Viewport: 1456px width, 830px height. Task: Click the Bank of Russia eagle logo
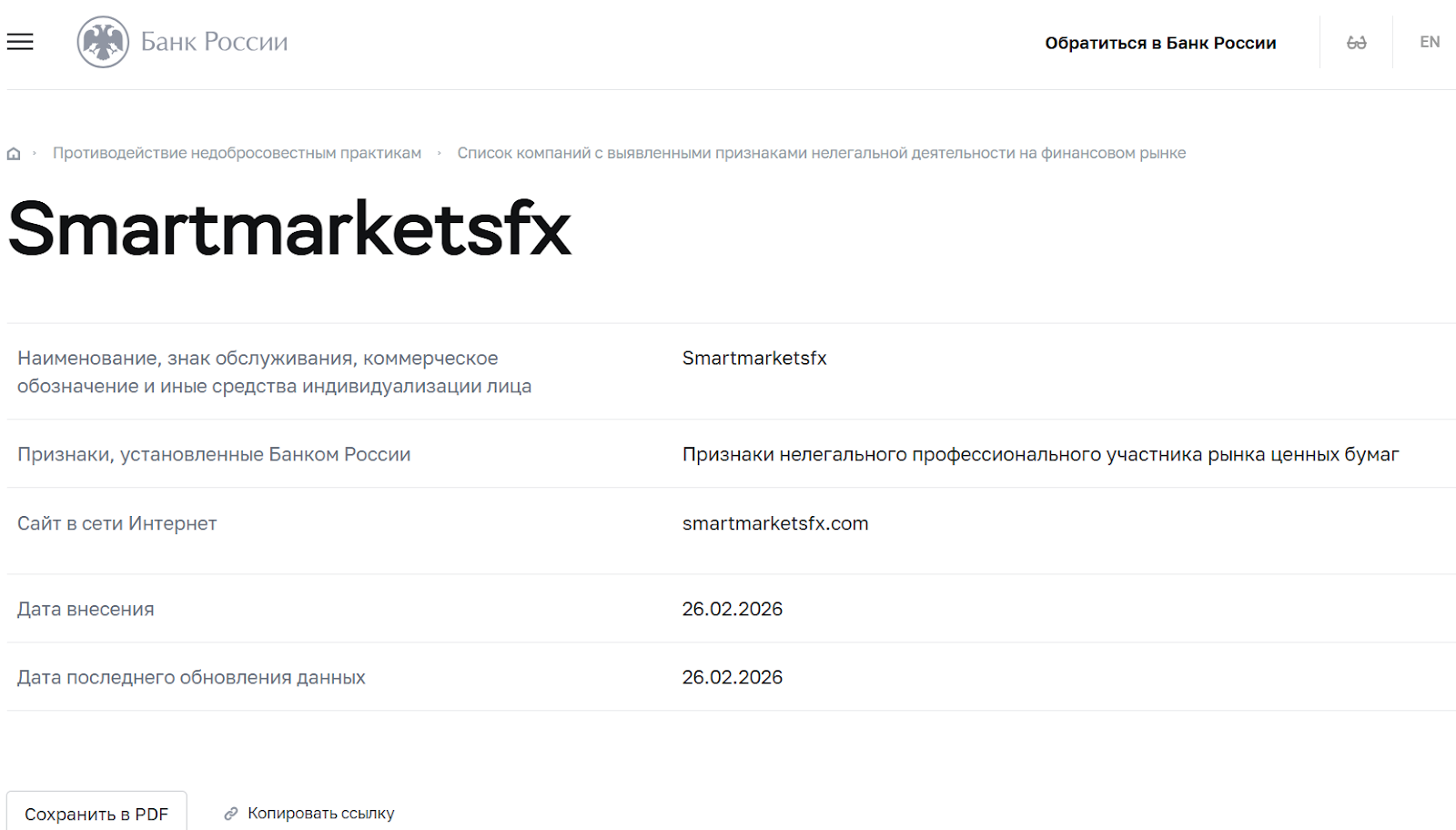[103, 42]
